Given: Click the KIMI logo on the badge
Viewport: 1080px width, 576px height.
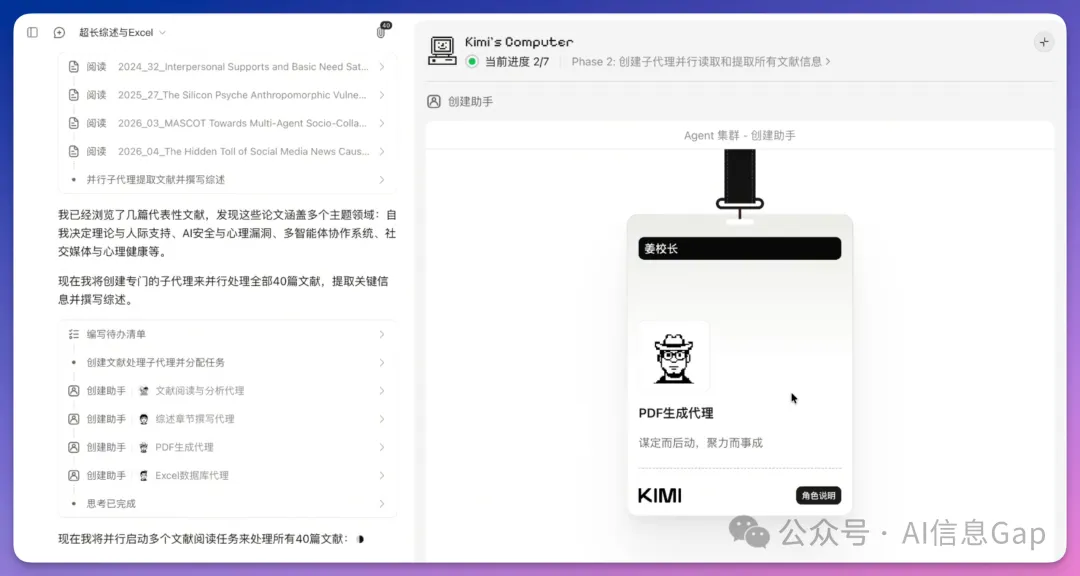Looking at the screenshot, I should coord(659,496).
